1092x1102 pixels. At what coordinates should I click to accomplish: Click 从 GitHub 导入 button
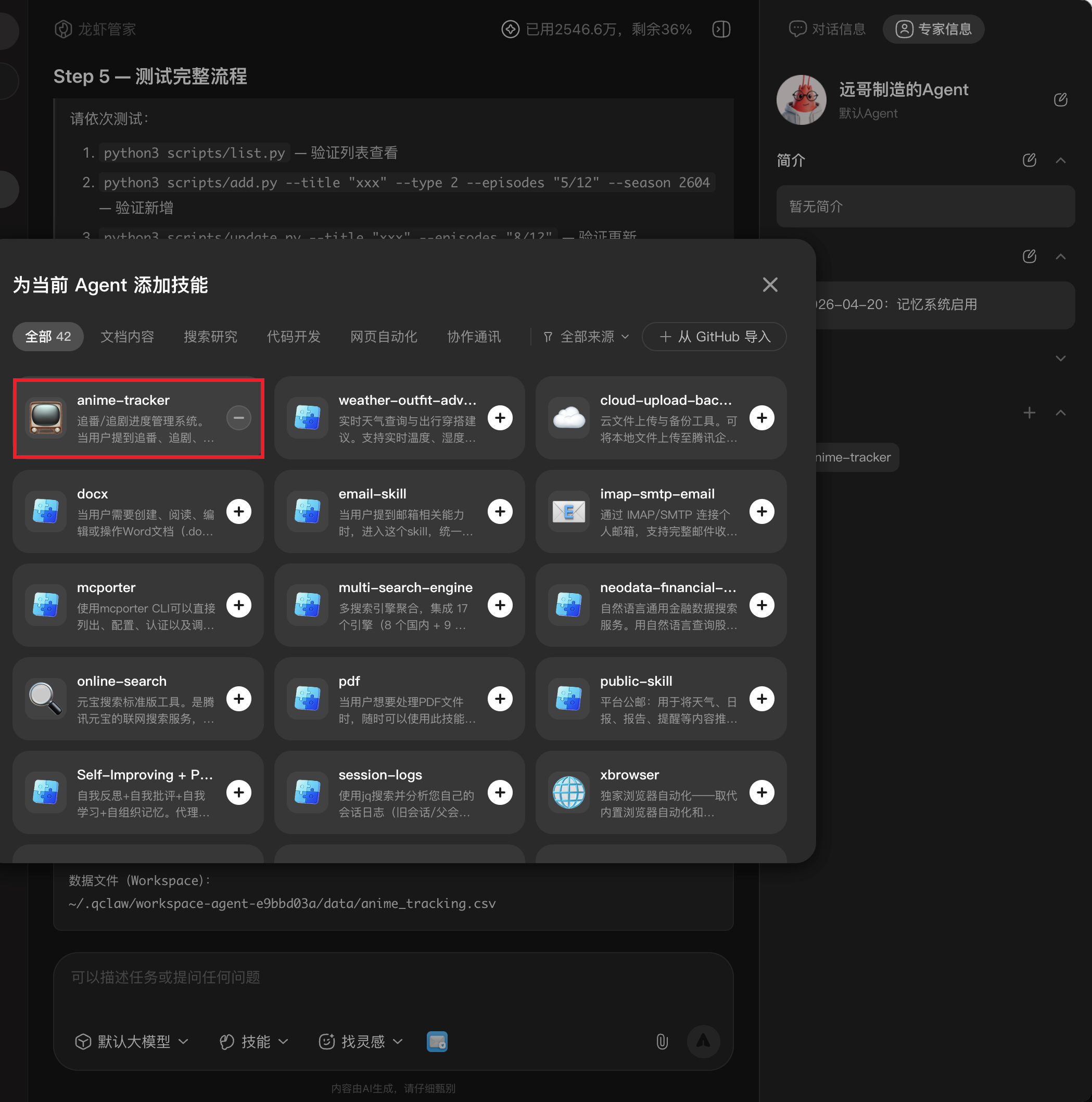pyautogui.click(x=714, y=337)
